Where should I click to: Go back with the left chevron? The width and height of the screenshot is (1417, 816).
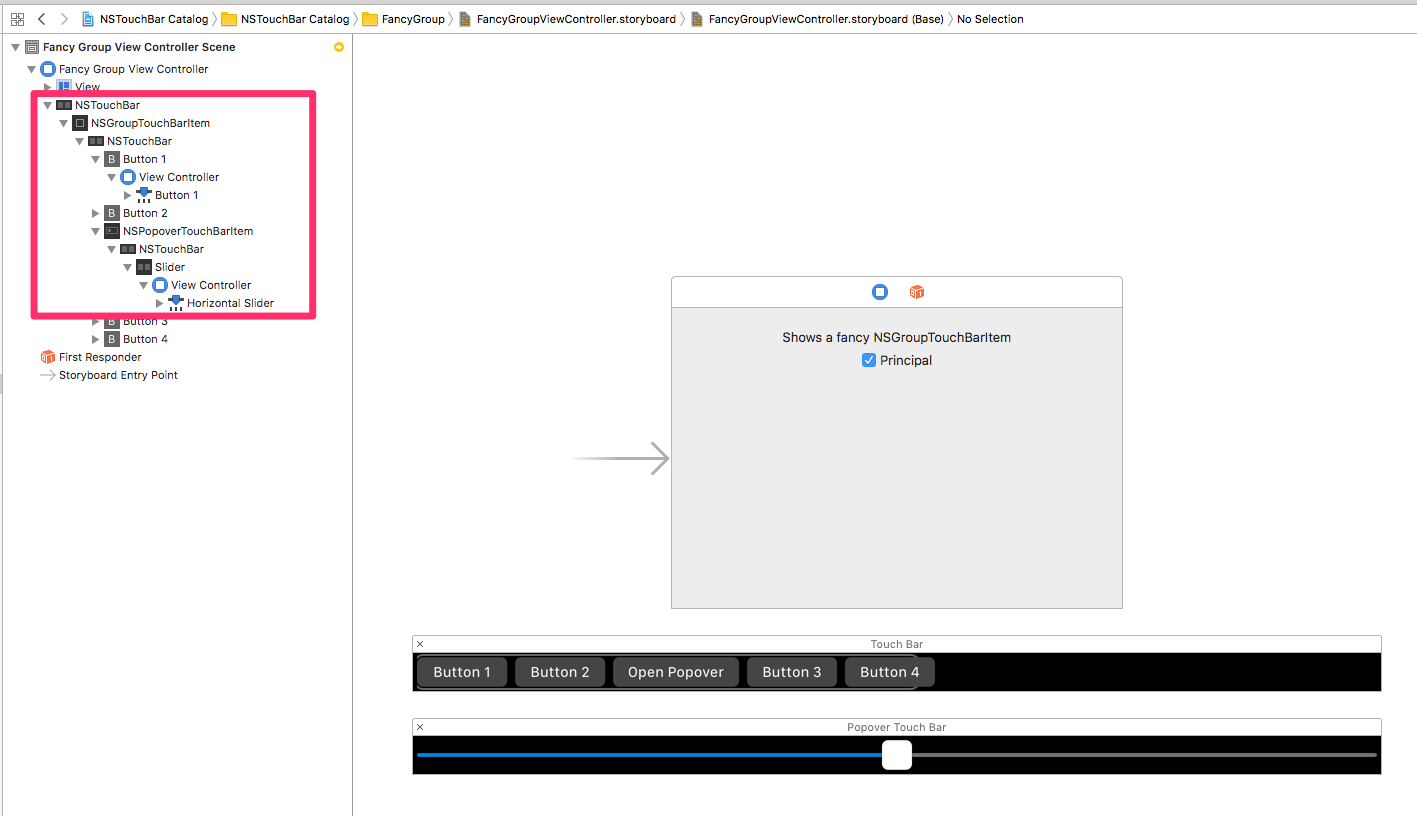coord(41,19)
